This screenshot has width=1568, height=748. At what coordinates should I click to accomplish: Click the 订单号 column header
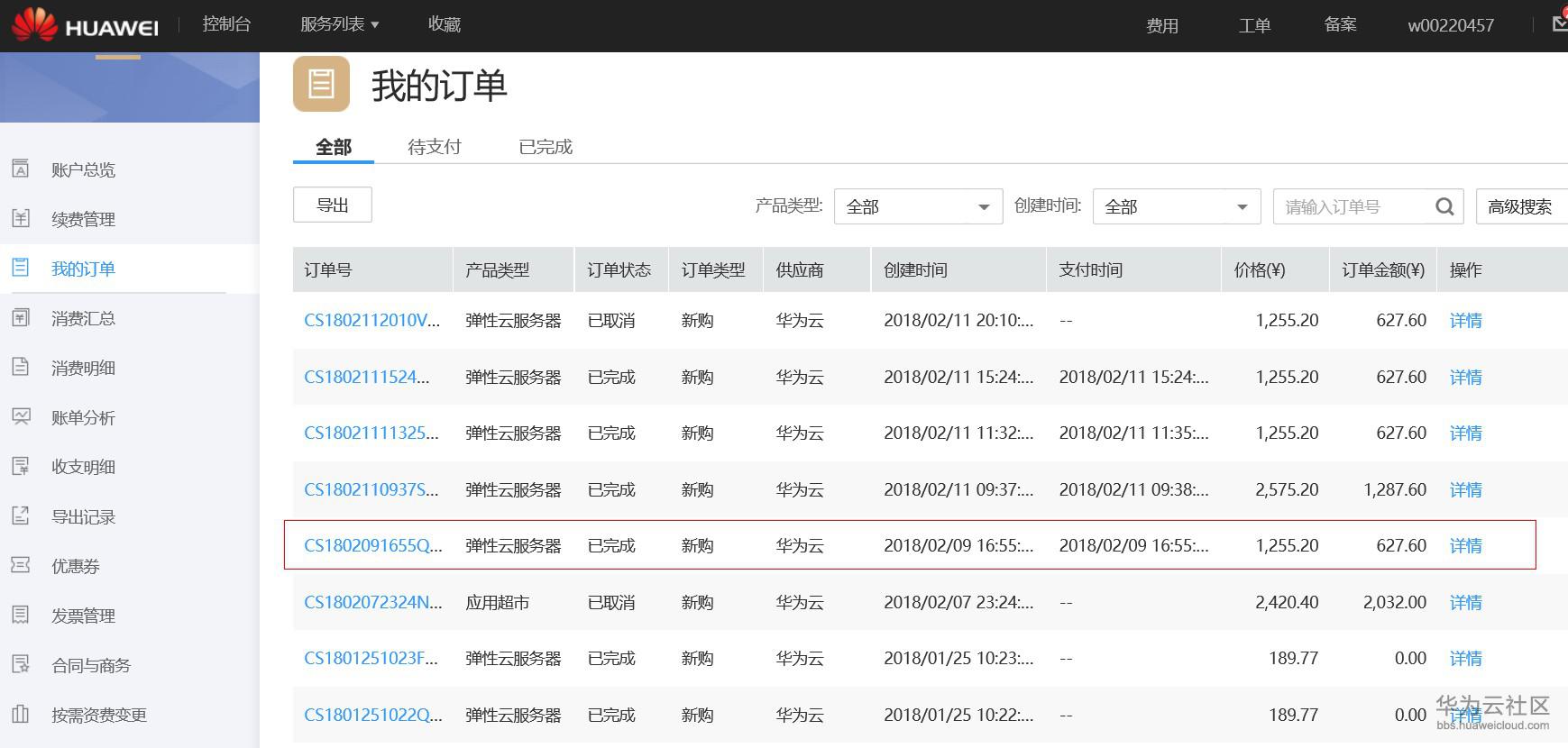point(372,269)
